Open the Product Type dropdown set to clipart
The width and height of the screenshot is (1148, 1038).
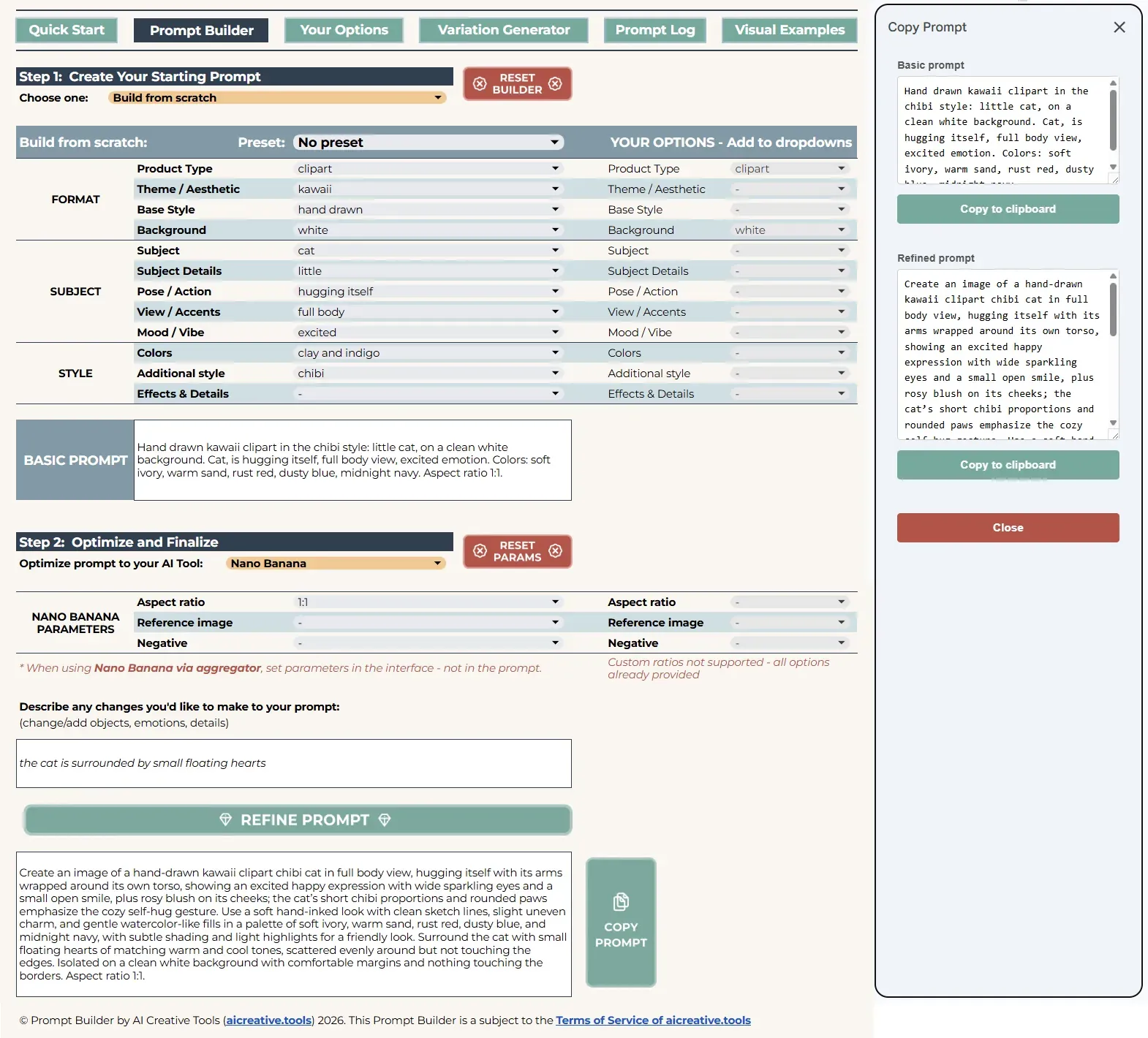[428, 169]
